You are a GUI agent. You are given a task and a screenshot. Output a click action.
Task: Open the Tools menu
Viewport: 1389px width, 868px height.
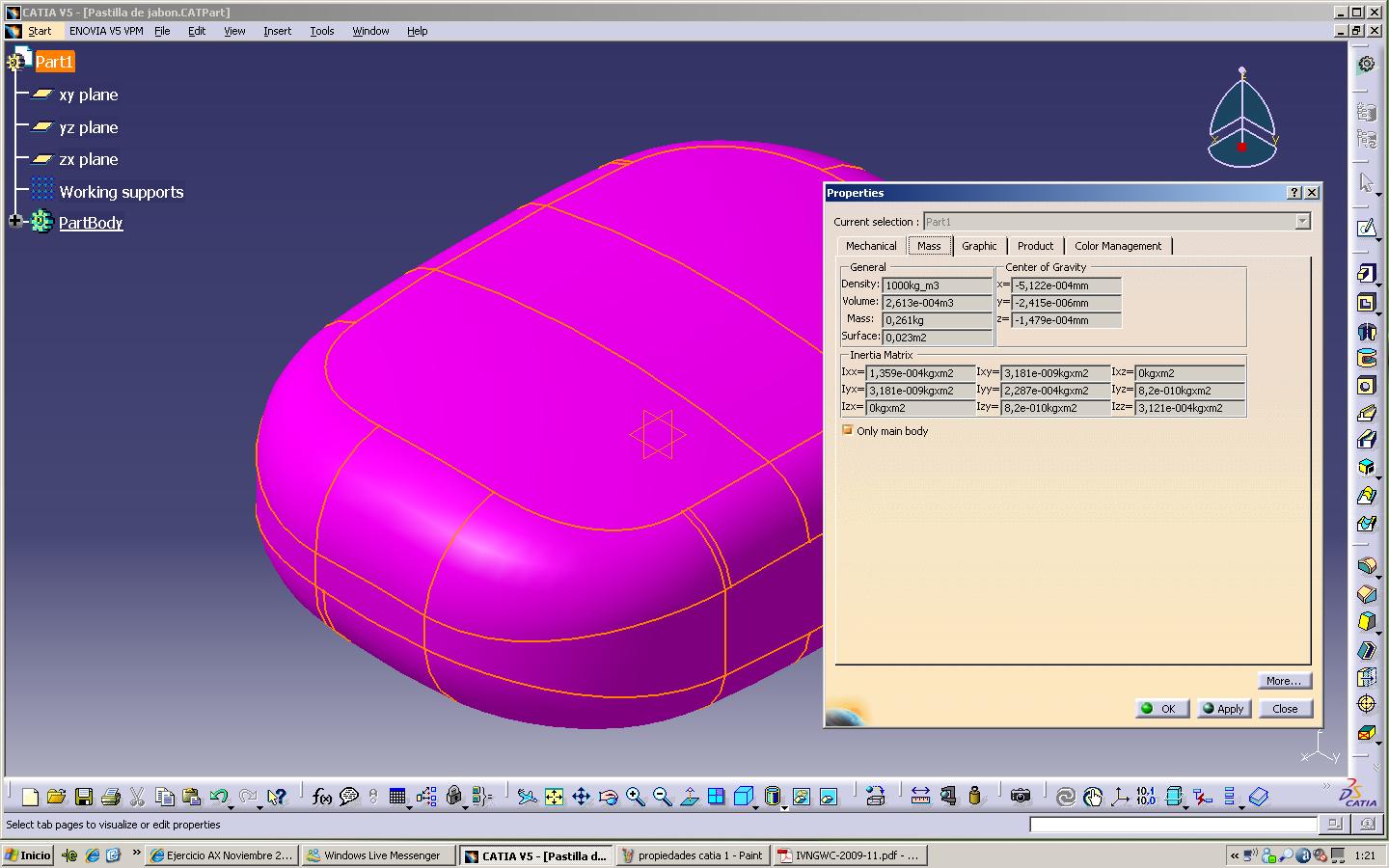click(321, 31)
